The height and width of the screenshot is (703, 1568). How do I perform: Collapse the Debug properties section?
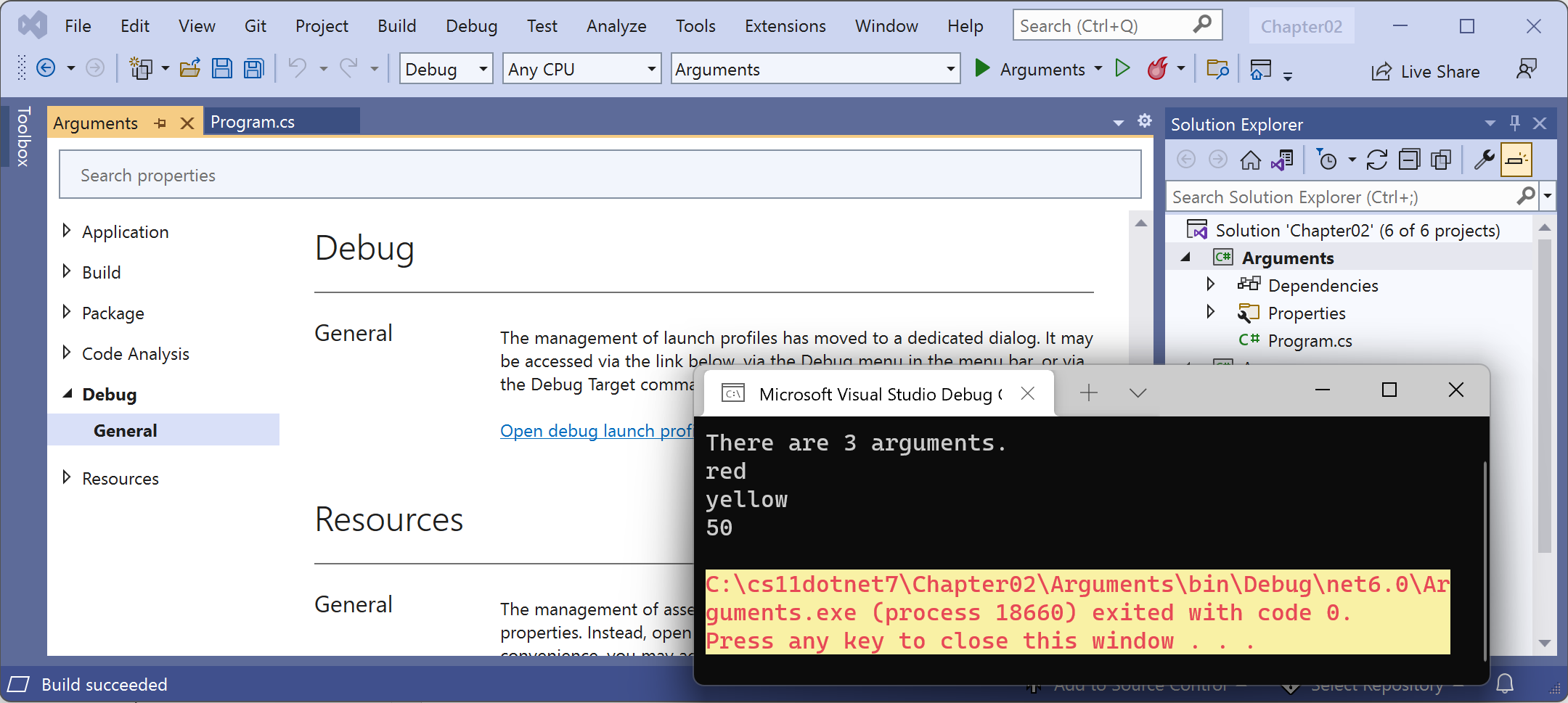[x=67, y=394]
